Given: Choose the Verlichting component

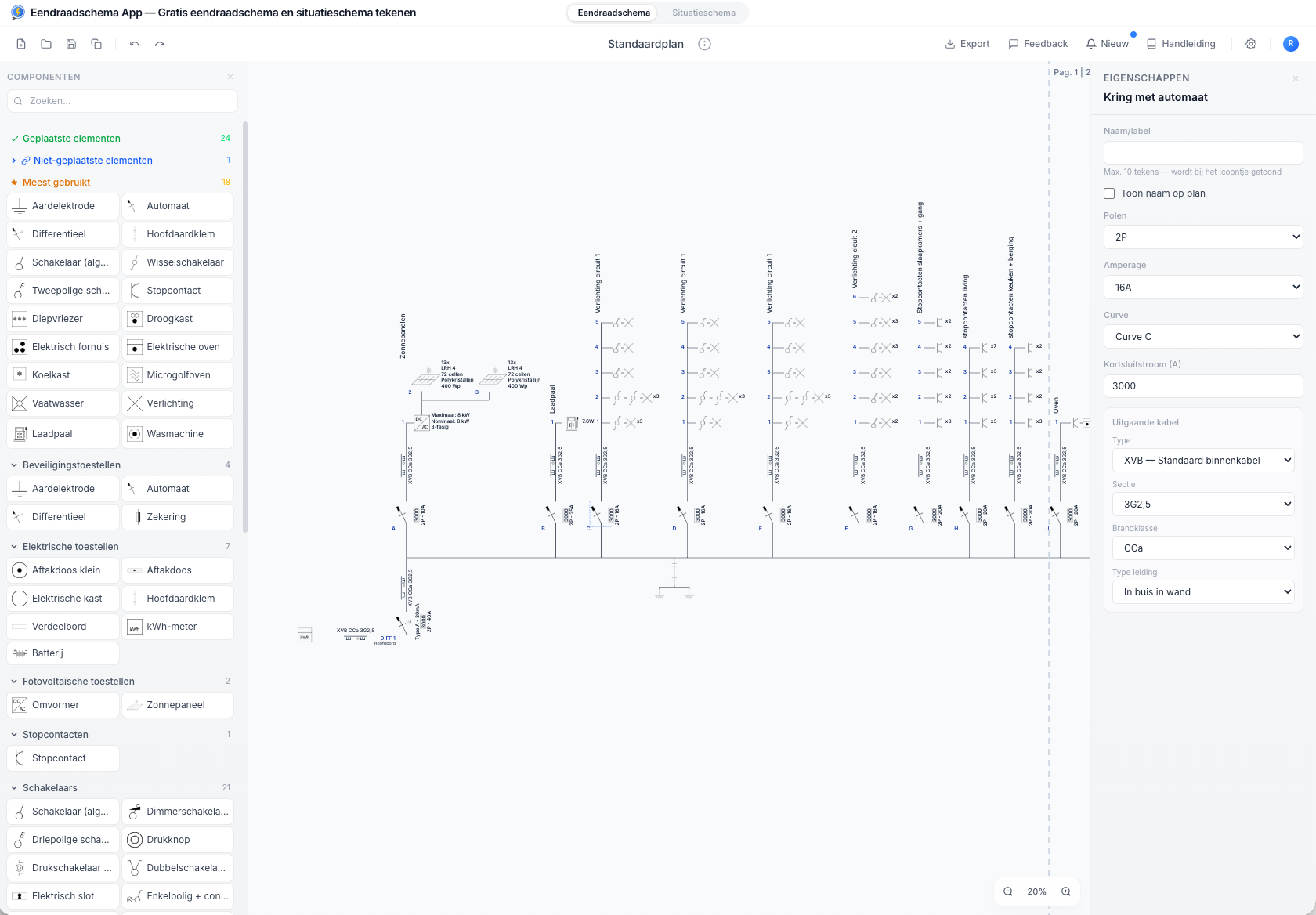Looking at the screenshot, I should click(x=178, y=403).
